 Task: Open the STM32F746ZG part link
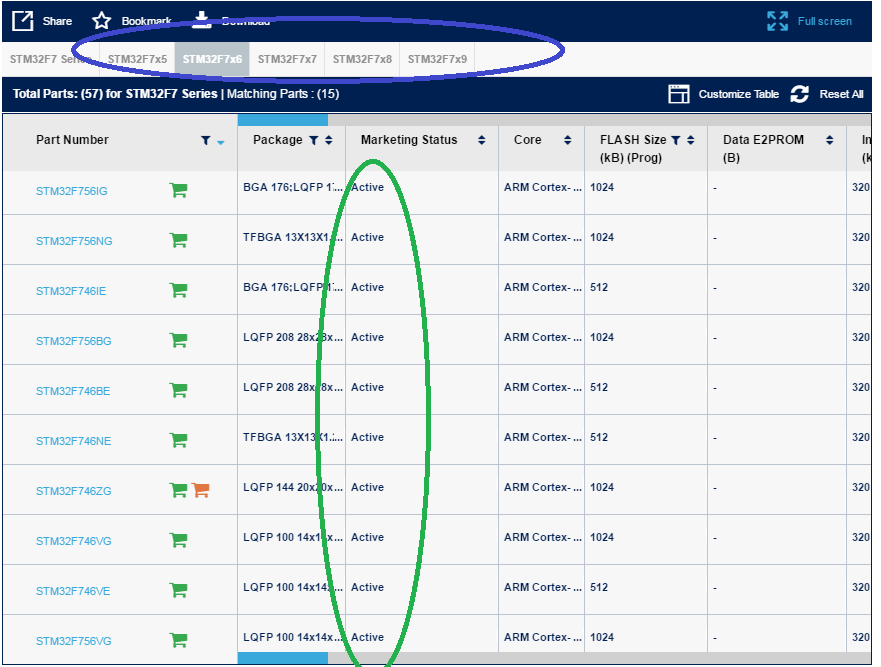(74, 491)
